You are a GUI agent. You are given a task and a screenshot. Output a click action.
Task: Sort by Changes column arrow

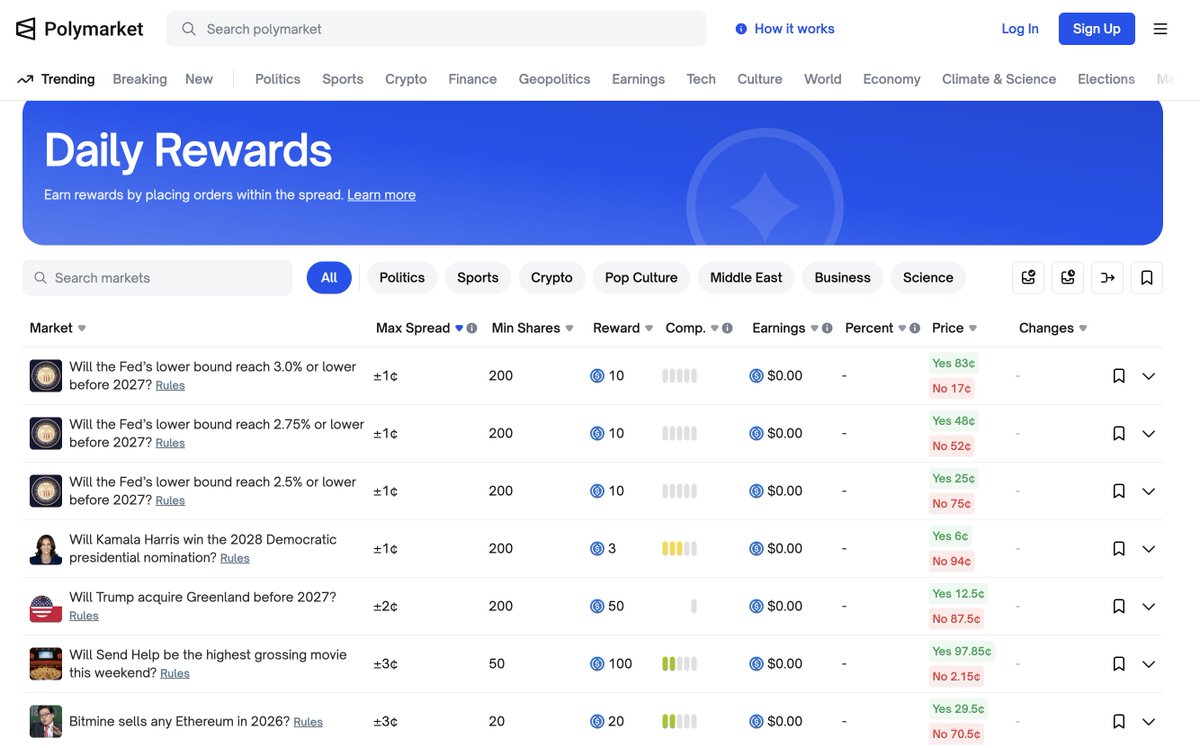pyautogui.click(x=1083, y=328)
